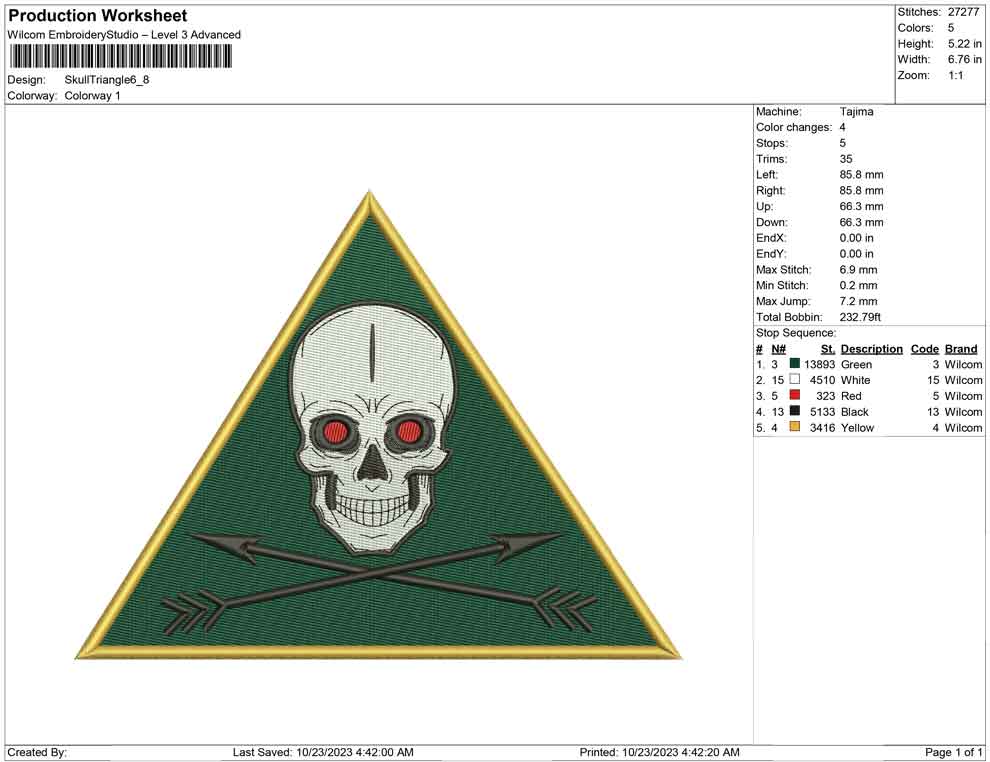
Task: Click the Colors value '5' in header
Action: tap(951, 28)
